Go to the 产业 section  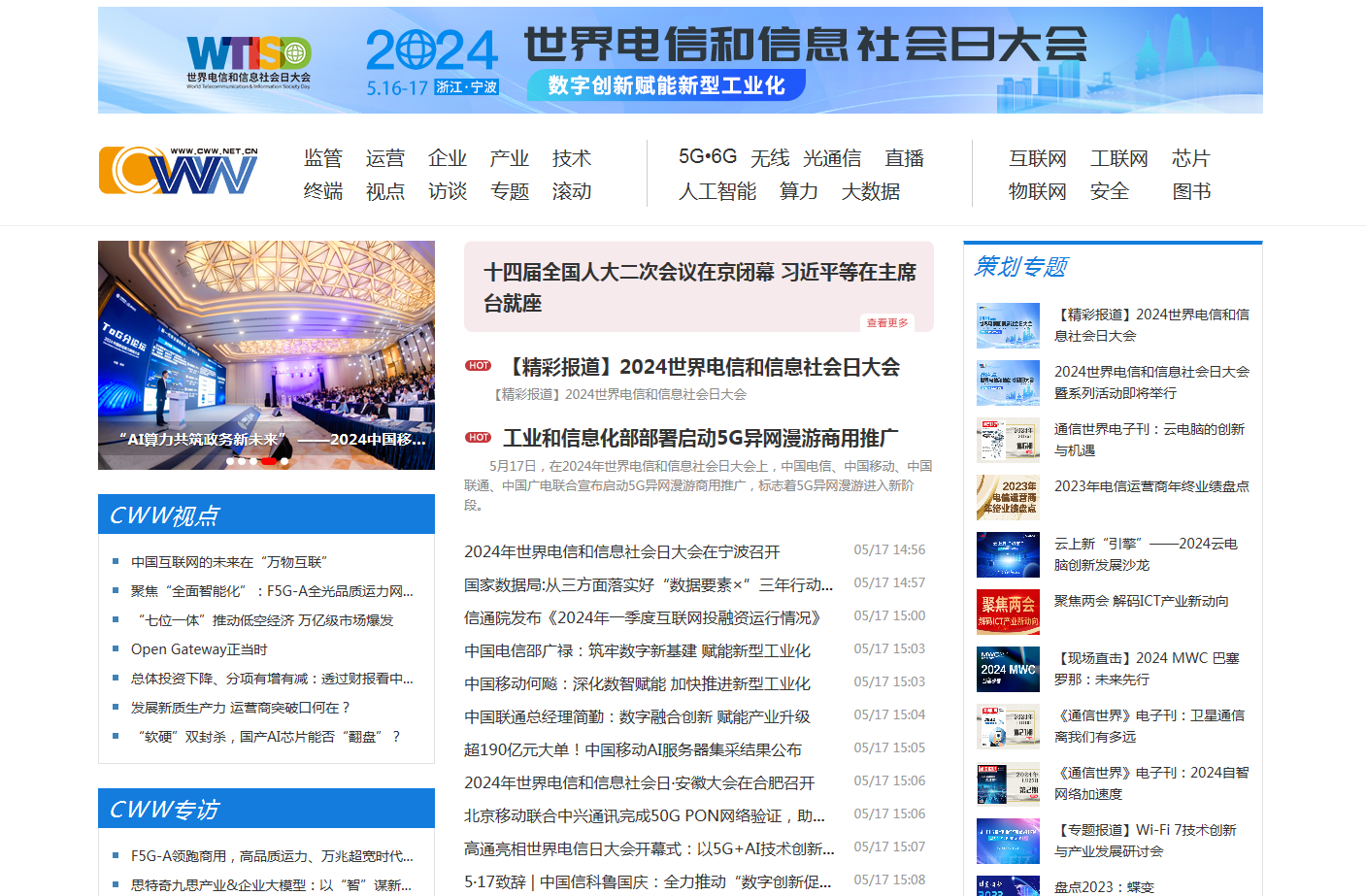[x=510, y=158]
